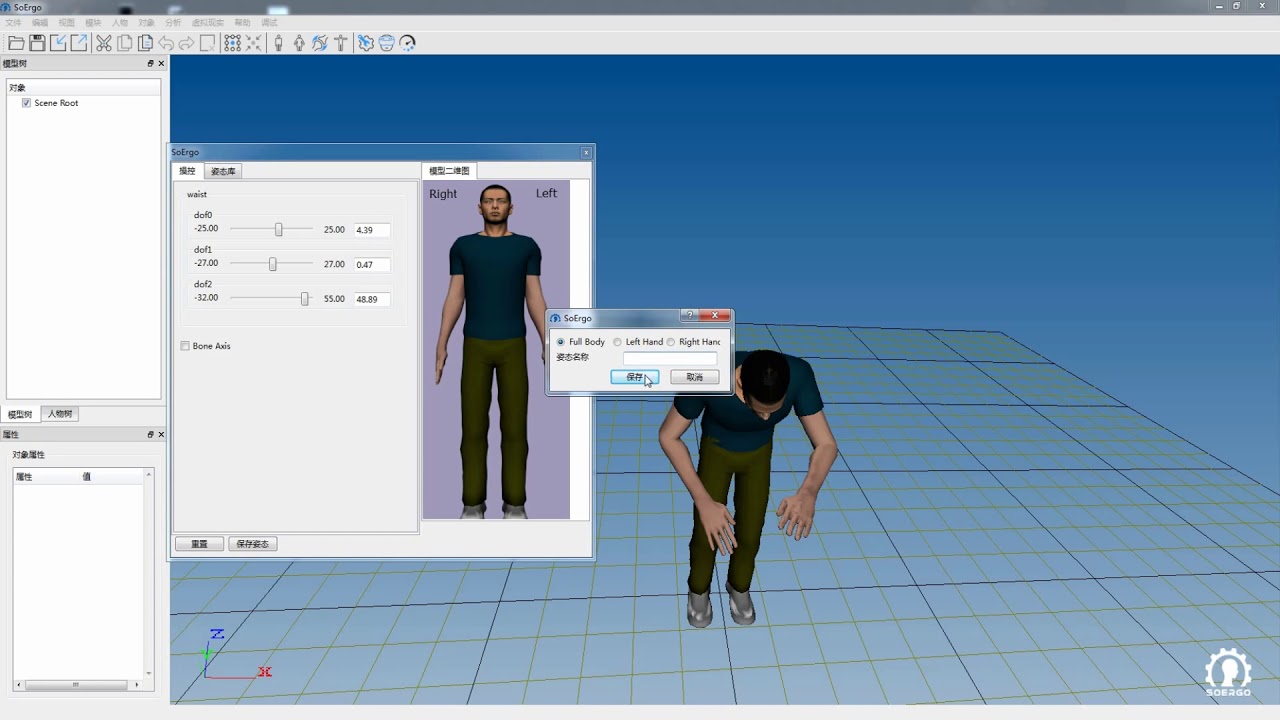Viewport: 1280px width, 720px height.
Task: Open the 视图 menu
Action: 67,22
